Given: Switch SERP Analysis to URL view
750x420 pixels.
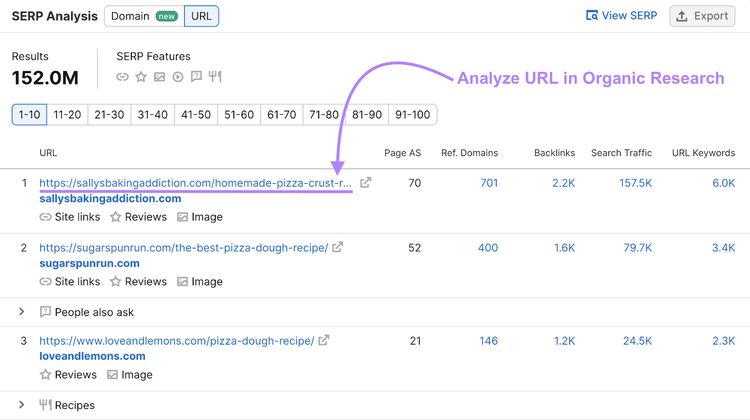Looking at the screenshot, I should [x=201, y=16].
